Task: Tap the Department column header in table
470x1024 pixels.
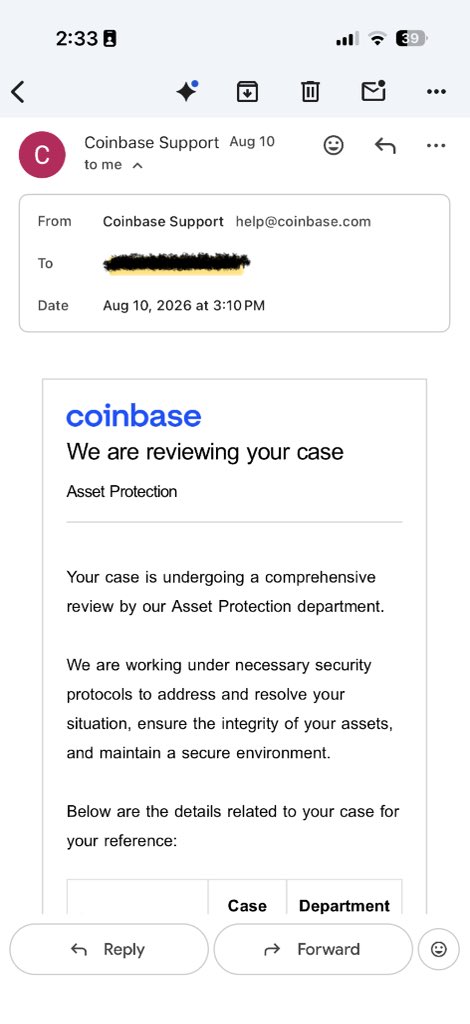Action: tap(344, 906)
